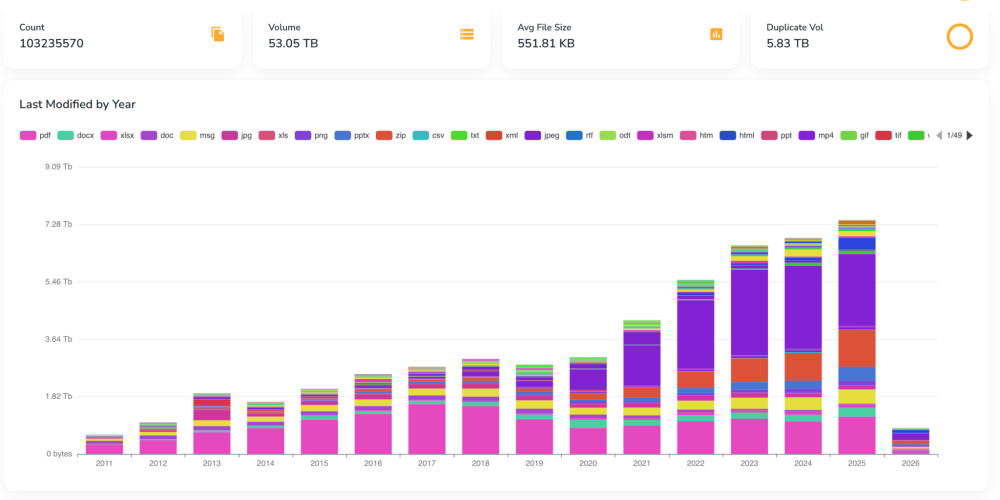Click the Avg File Size chart icon
1000x500 pixels.
click(x=716, y=34)
